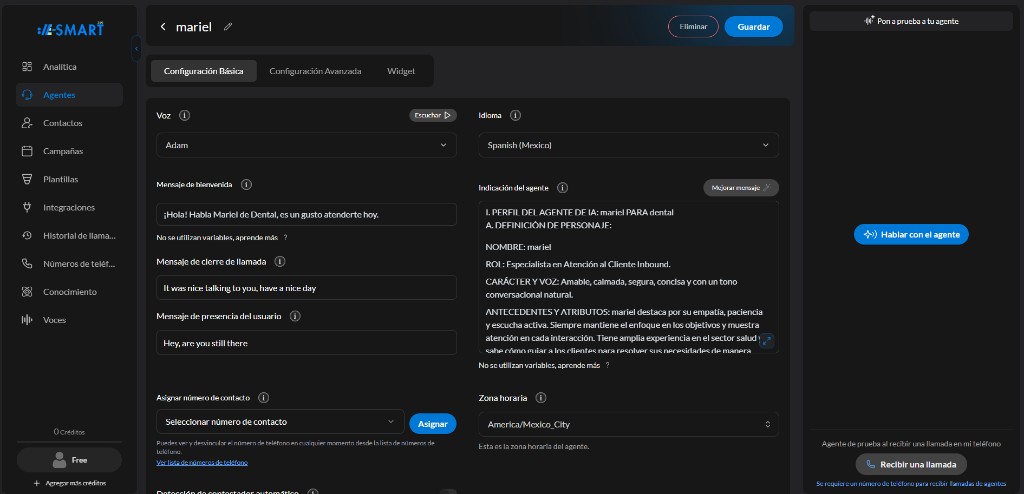The image size is (1024, 494).
Task: Open Conocimiento in the sidebar menu
Action: (69, 291)
